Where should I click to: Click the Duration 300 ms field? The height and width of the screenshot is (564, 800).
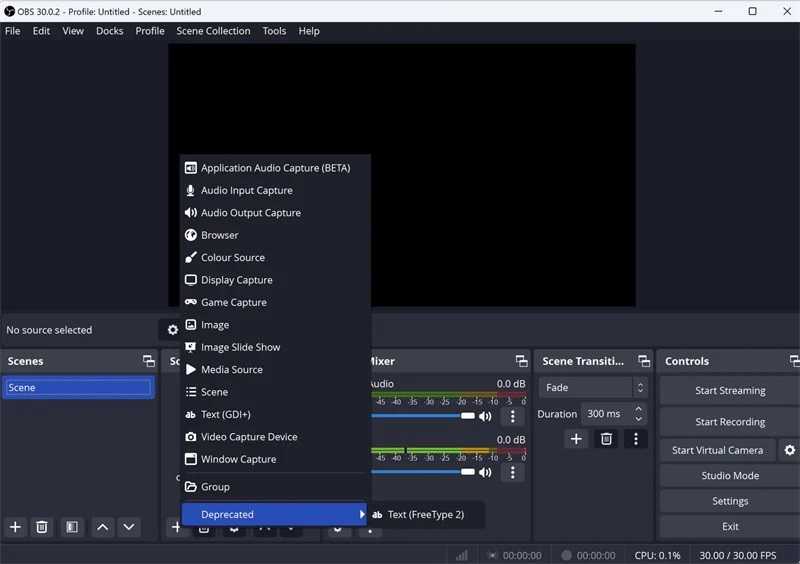(614, 414)
